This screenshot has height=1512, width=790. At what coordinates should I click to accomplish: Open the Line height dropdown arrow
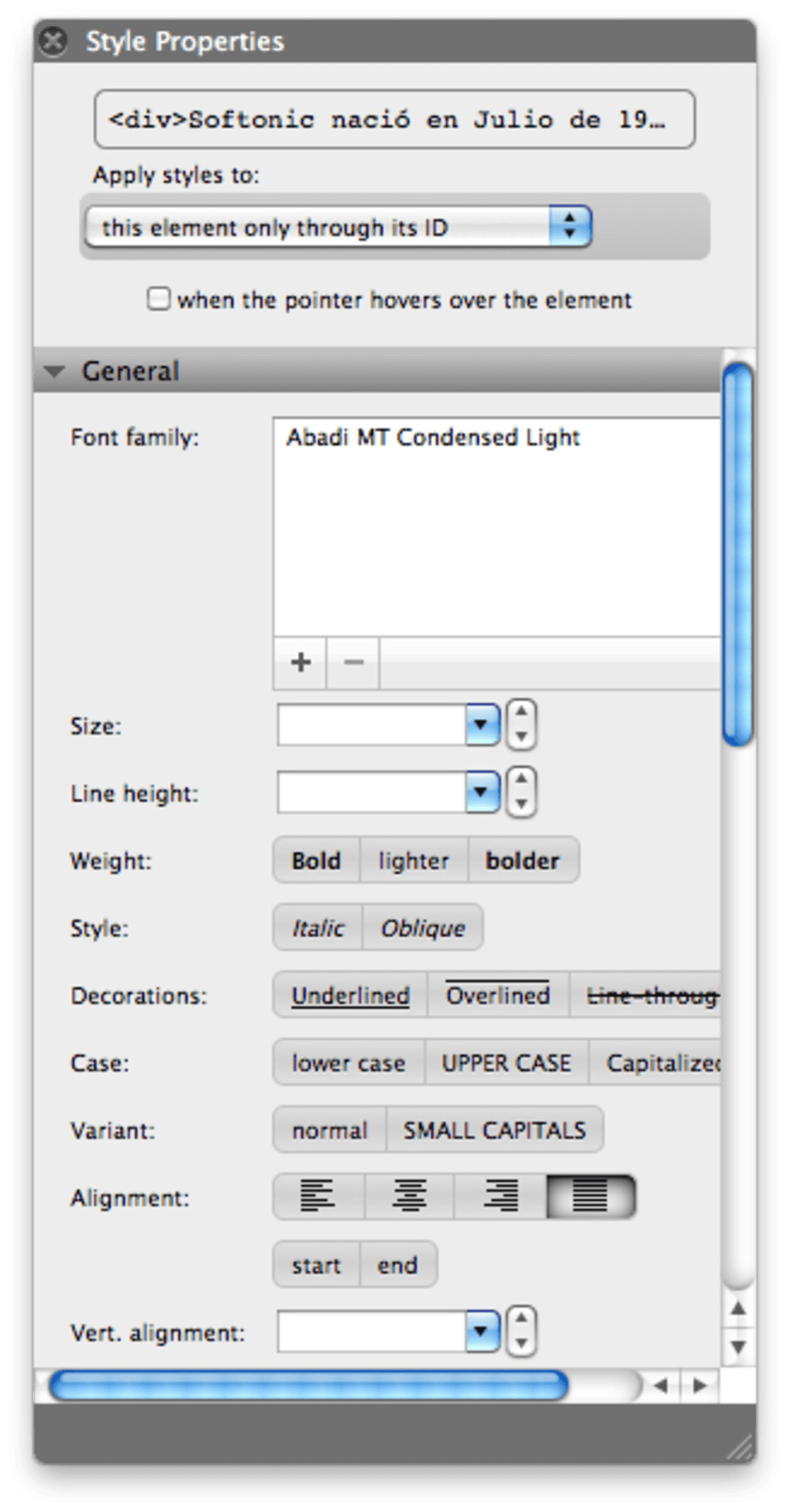(482, 792)
